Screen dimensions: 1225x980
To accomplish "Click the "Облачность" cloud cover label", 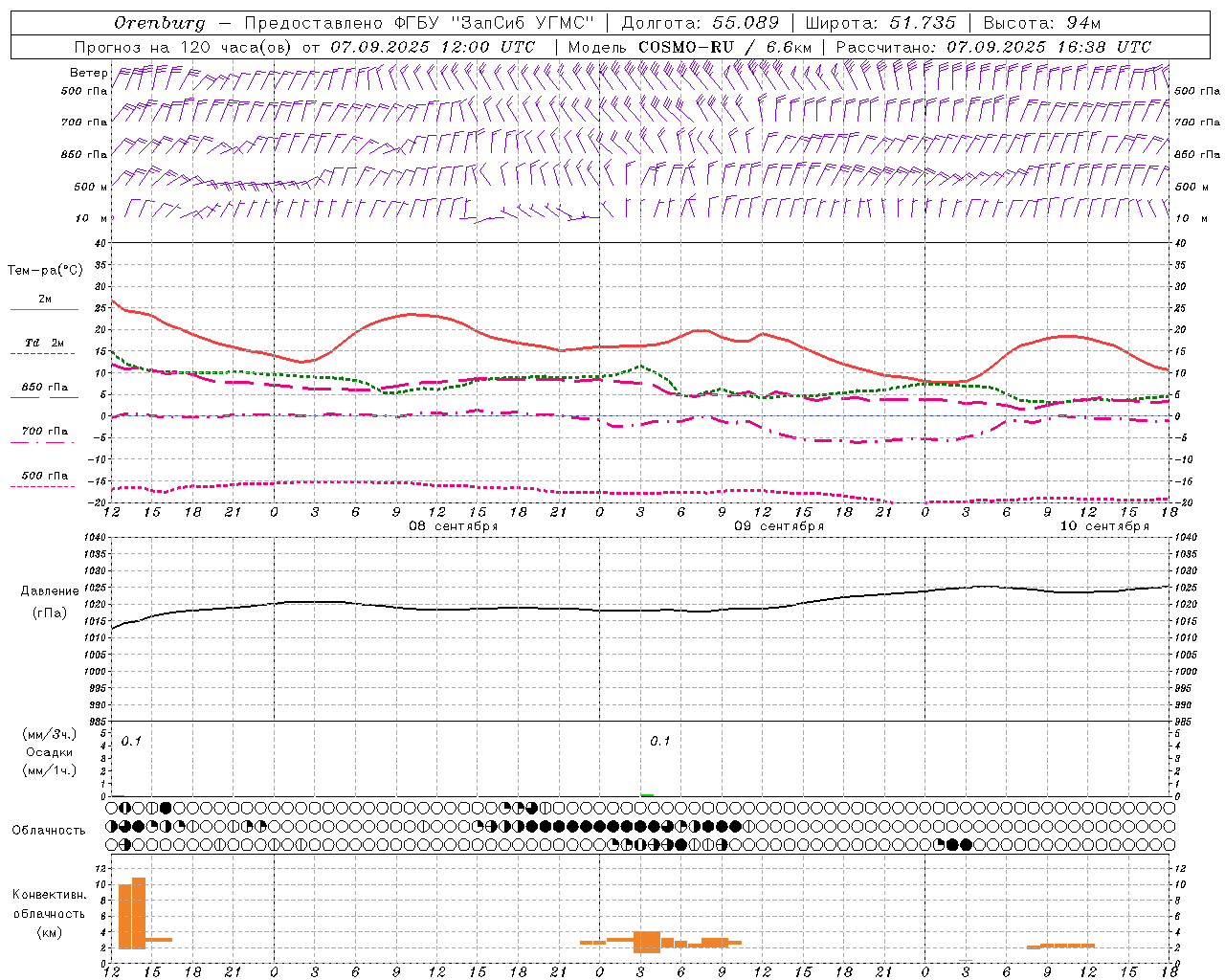I will pyautogui.click(x=49, y=831).
